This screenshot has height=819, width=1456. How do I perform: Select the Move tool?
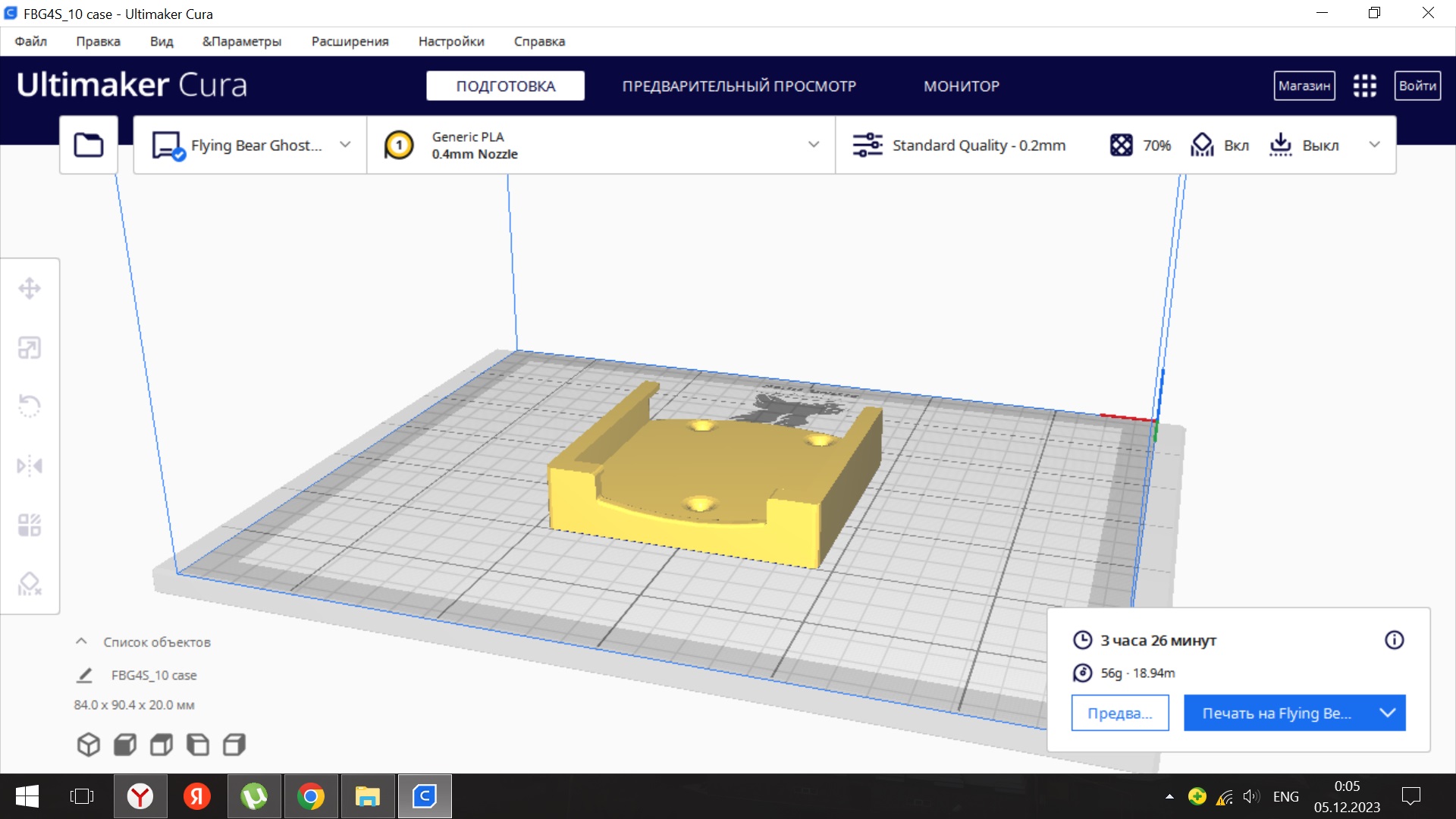click(x=30, y=288)
